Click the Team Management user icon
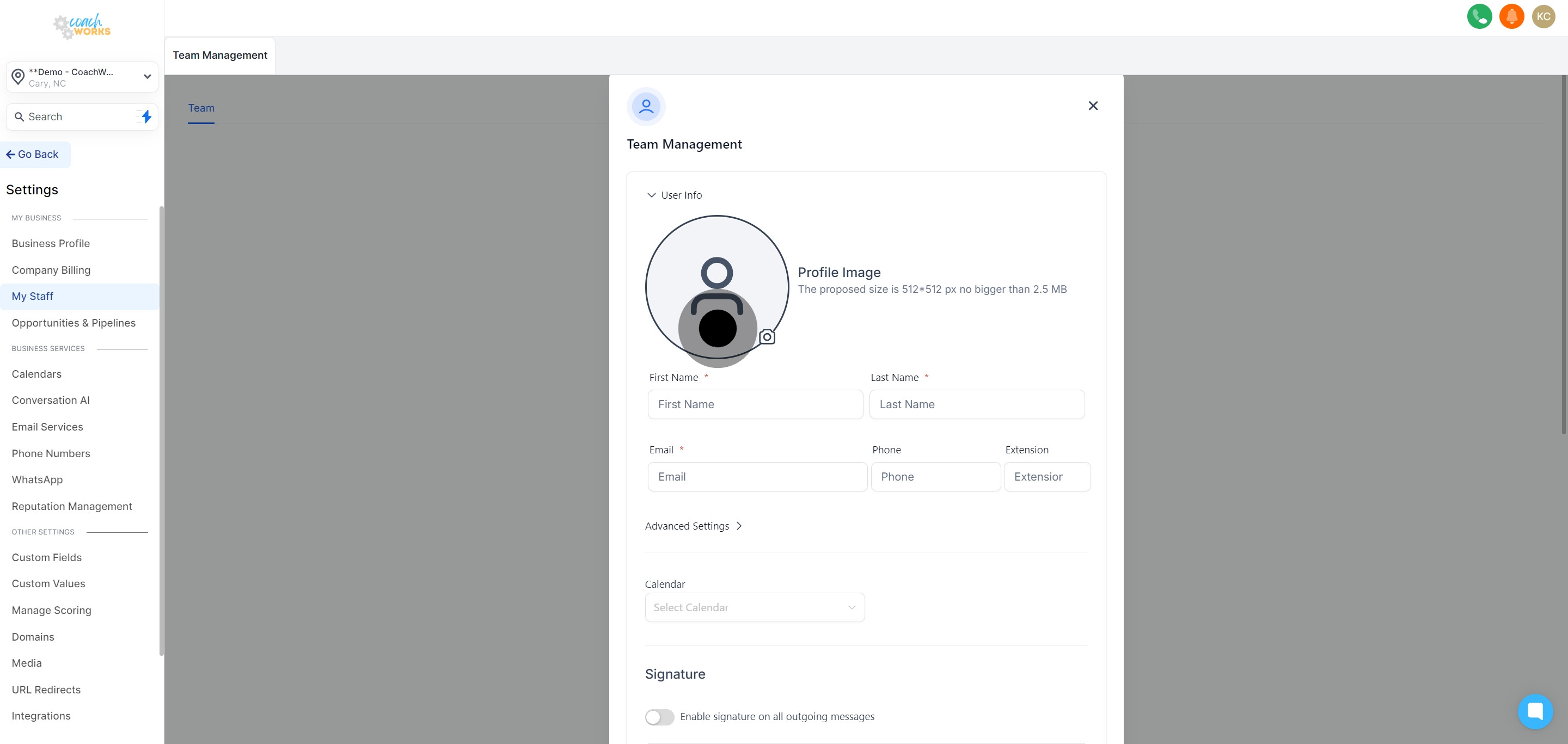1568x744 pixels. [646, 106]
